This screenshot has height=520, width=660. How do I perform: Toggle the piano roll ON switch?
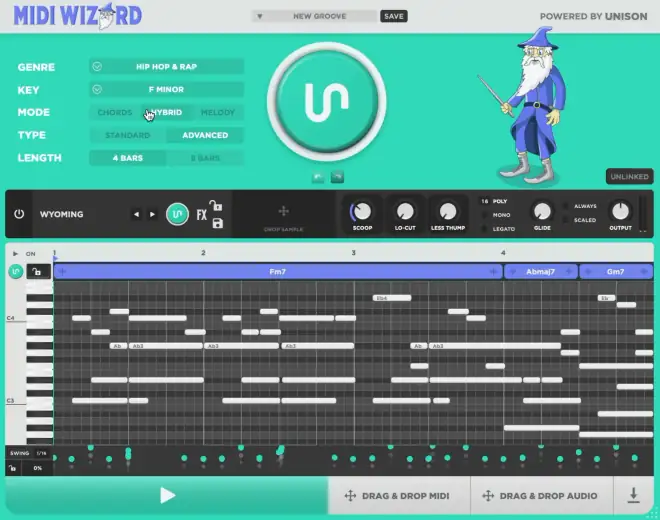point(30,254)
